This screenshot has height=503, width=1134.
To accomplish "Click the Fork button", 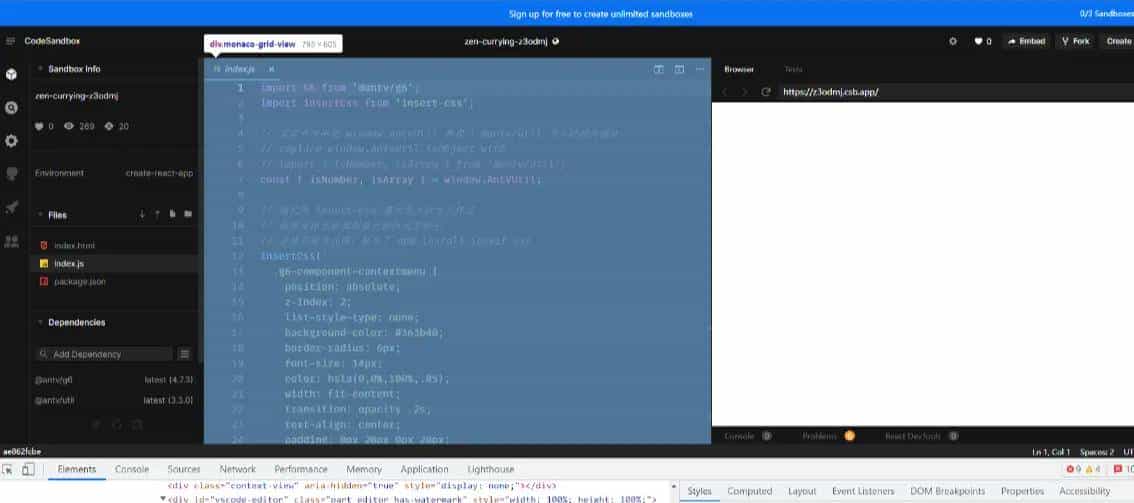I will (x=1075, y=41).
